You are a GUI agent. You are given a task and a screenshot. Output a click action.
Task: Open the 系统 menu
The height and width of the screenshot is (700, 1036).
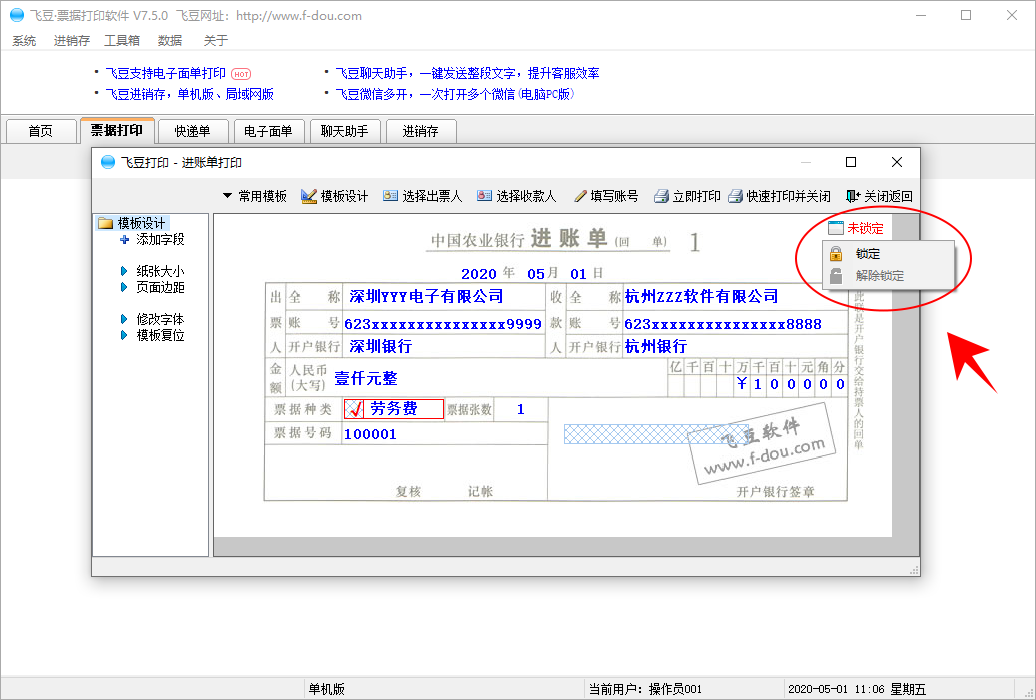(24, 41)
